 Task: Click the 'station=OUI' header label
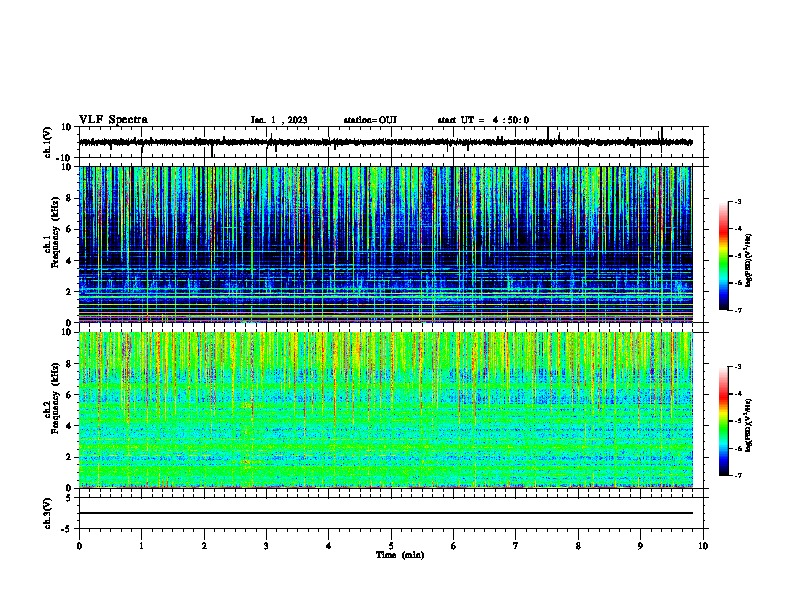pyautogui.click(x=370, y=120)
